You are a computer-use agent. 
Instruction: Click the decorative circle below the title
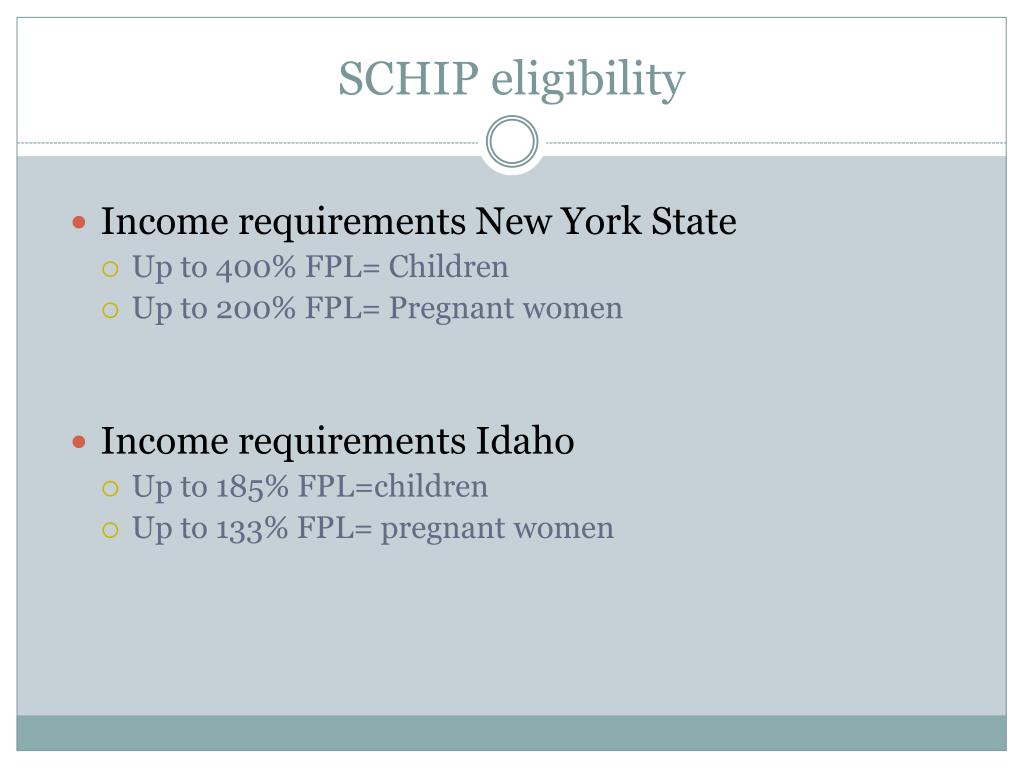click(512, 142)
